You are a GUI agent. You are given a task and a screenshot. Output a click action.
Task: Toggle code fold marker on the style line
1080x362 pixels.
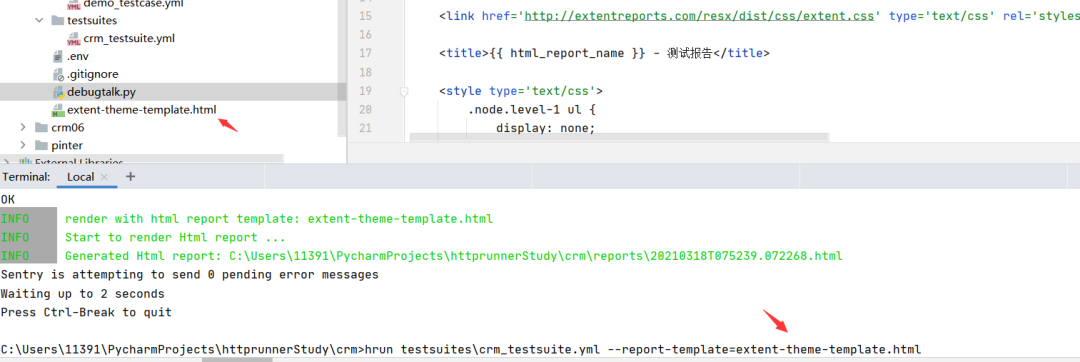tap(404, 91)
